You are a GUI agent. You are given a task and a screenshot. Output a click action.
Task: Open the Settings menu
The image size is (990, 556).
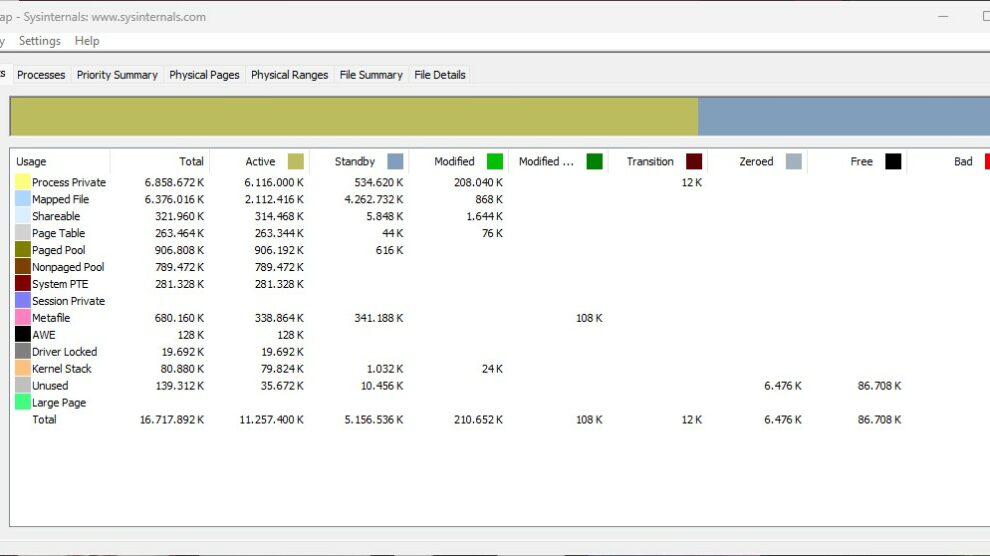point(40,41)
